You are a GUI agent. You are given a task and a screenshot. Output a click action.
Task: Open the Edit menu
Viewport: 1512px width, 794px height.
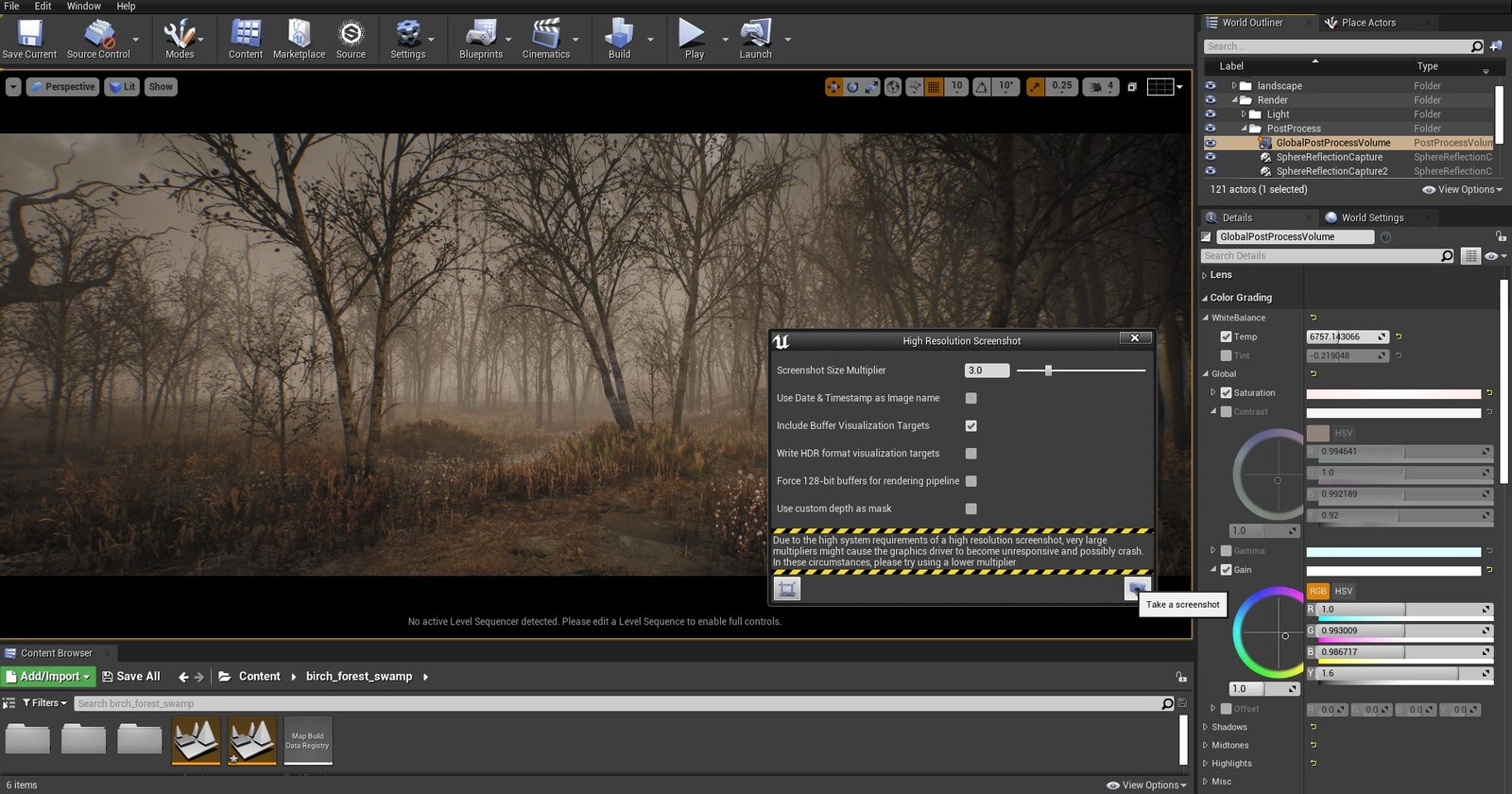[43, 6]
